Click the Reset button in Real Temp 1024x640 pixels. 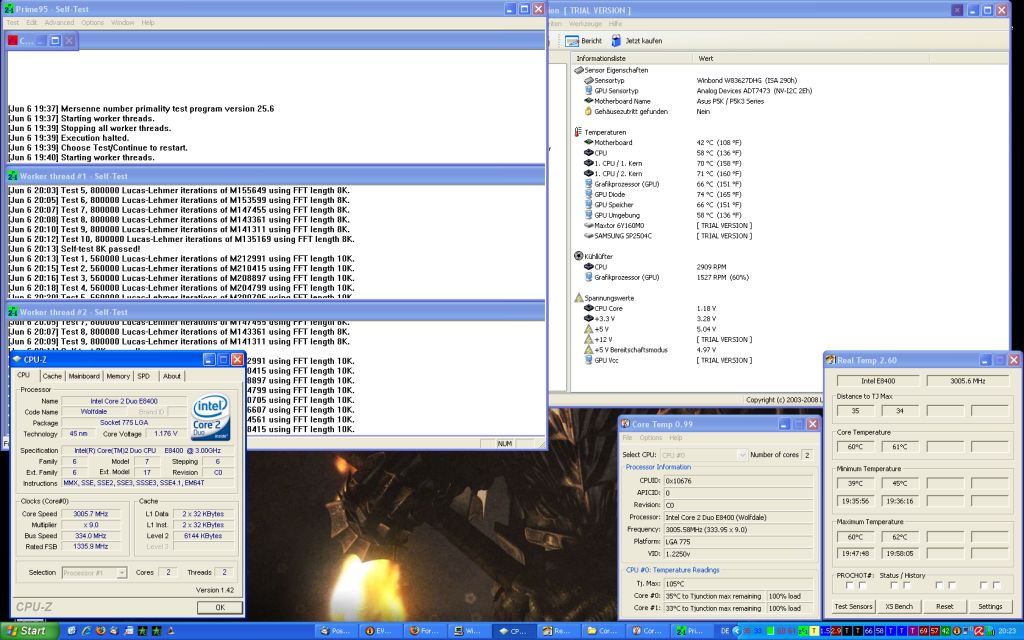pyautogui.click(x=944, y=607)
